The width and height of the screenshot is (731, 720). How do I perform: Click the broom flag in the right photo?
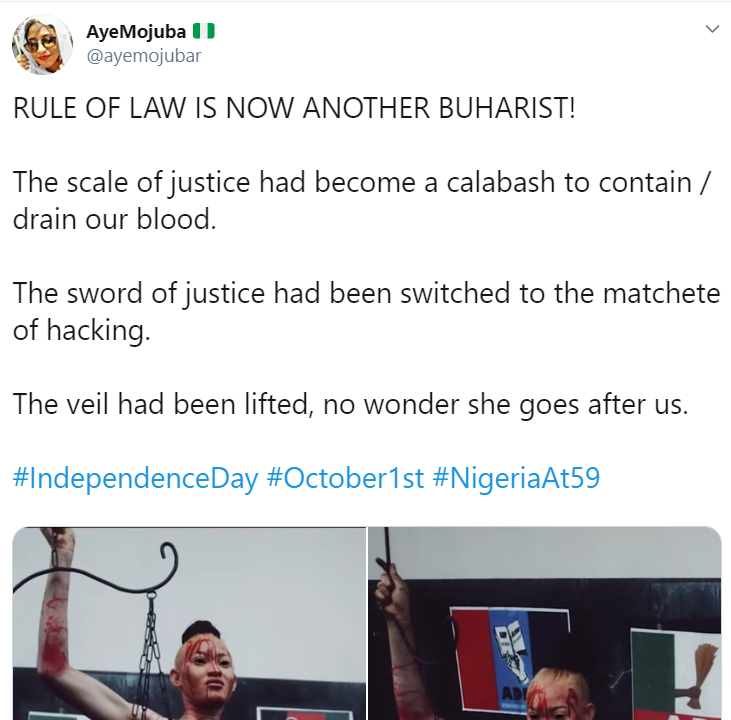(676, 674)
